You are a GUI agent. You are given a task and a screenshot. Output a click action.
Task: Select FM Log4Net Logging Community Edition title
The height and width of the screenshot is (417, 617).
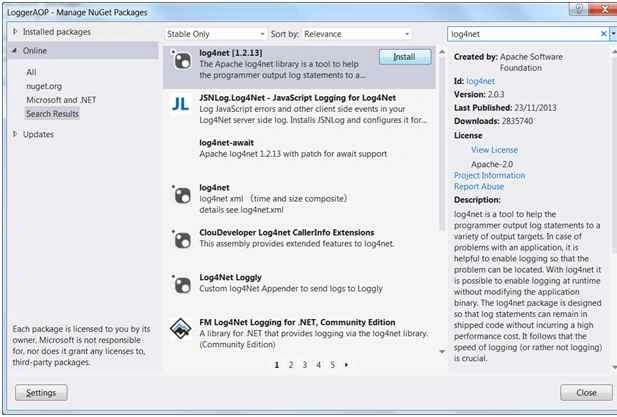[x=297, y=322]
